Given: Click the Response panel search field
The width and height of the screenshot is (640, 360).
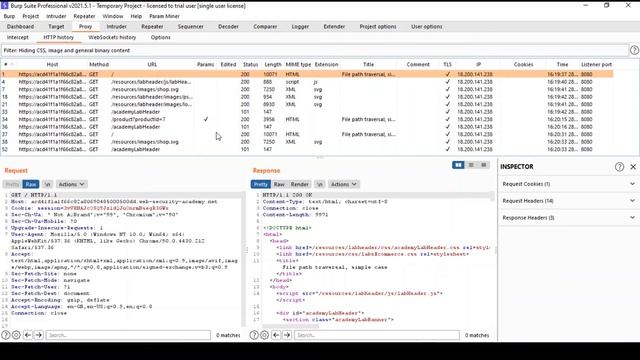Looking at the screenshot, I should (x=377, y=335).
